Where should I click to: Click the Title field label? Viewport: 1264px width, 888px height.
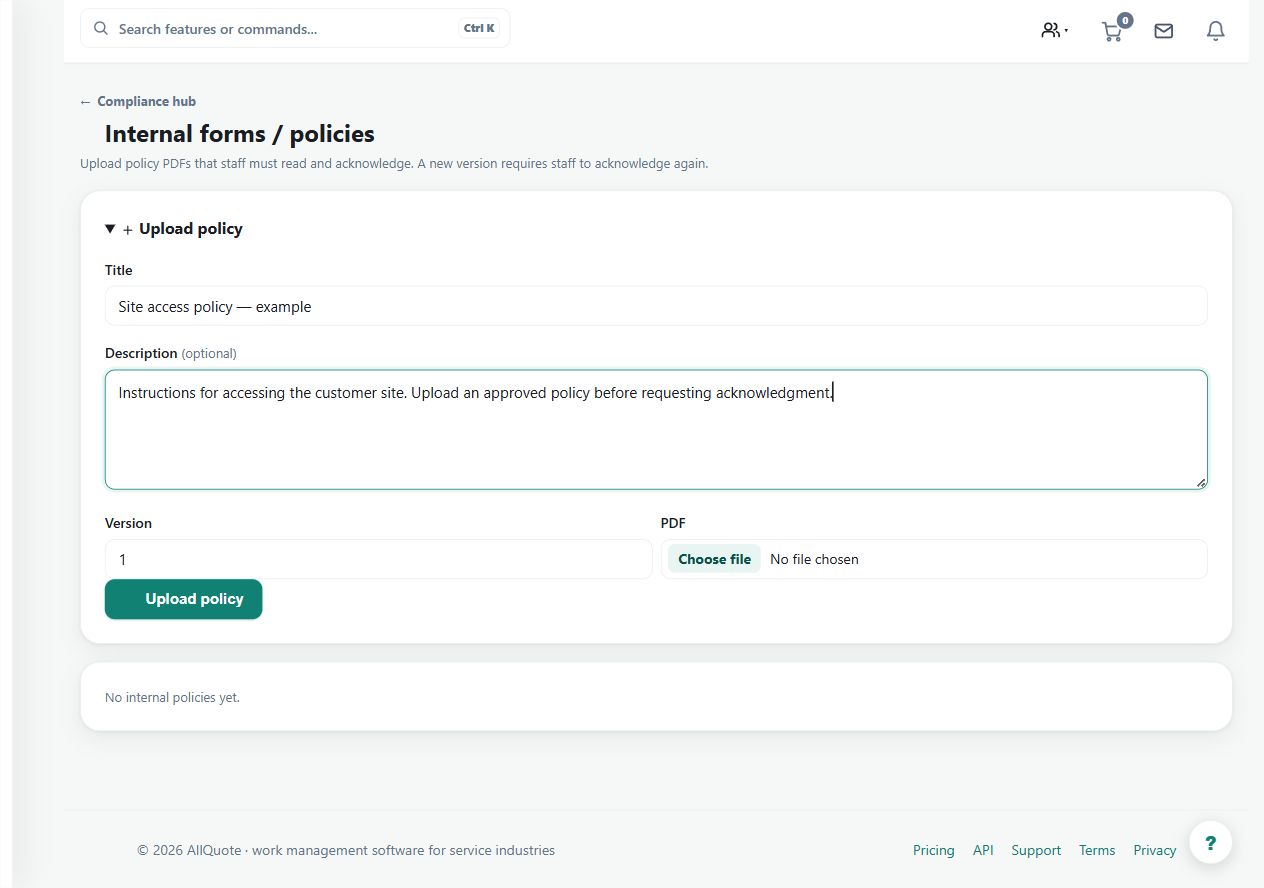point(118,270)
